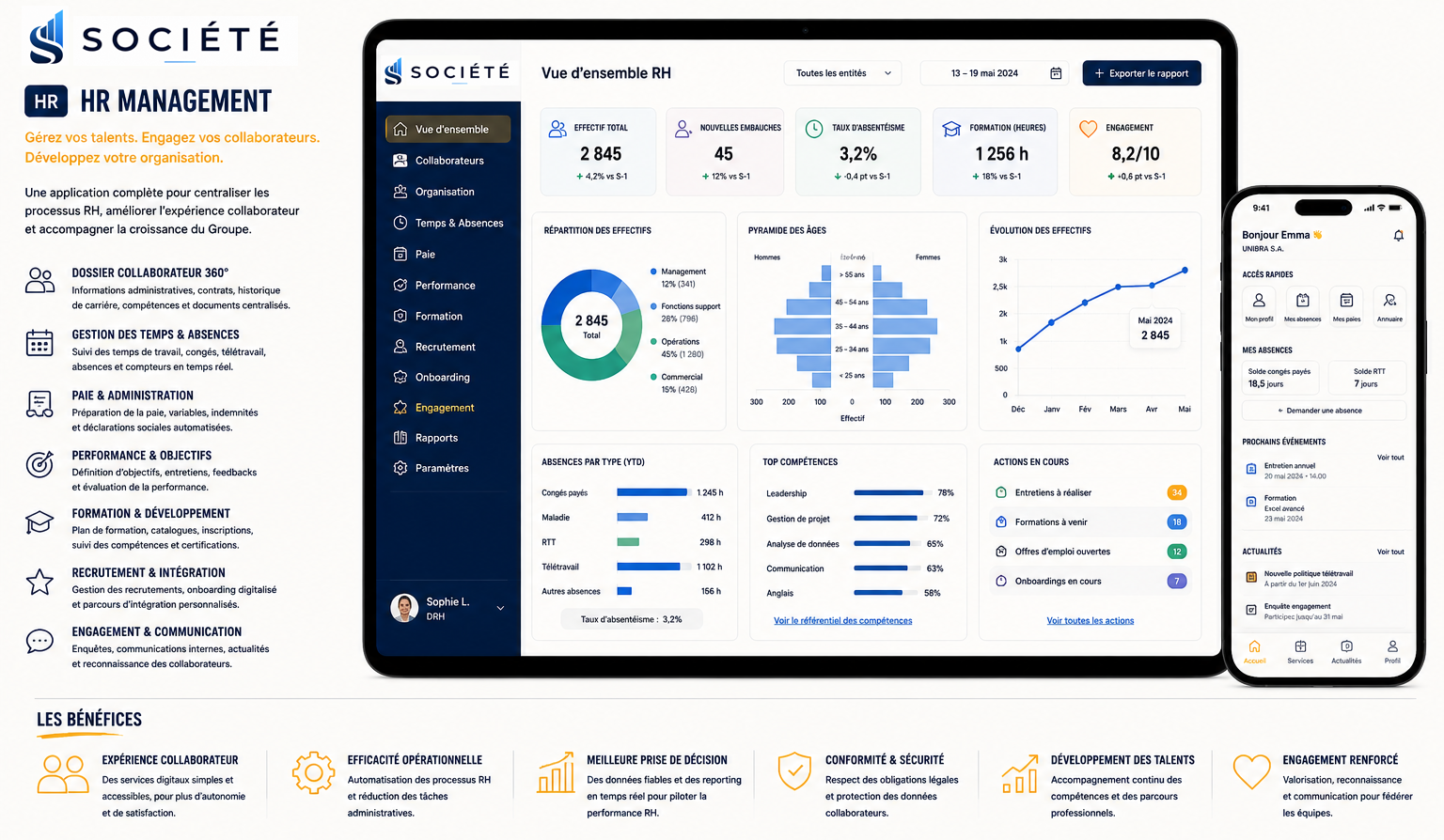Open Collaborateurs from the sidebar menu
This screenshot has height=840, width=1444.
448,161
